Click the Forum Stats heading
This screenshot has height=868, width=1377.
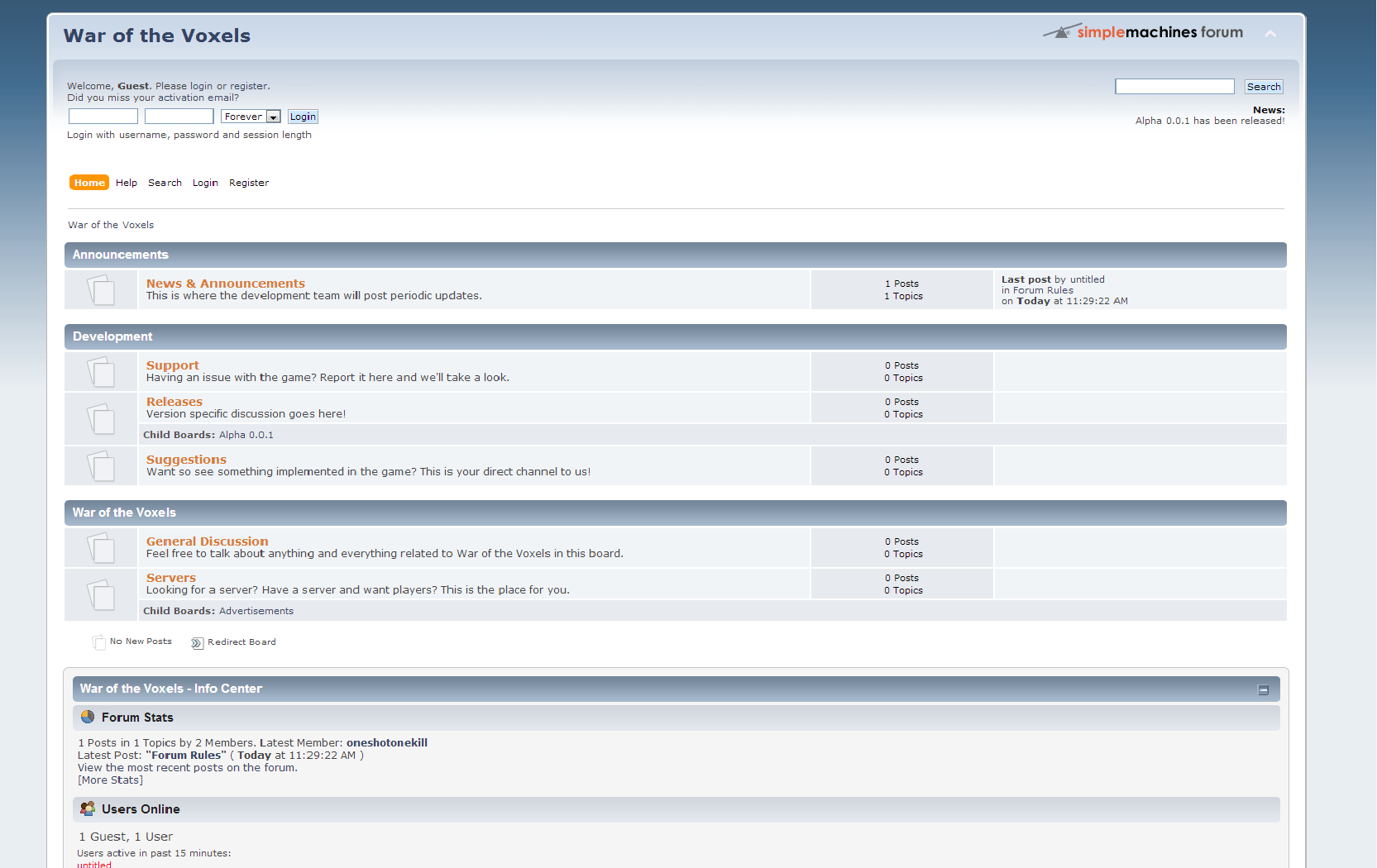(137, 718)
